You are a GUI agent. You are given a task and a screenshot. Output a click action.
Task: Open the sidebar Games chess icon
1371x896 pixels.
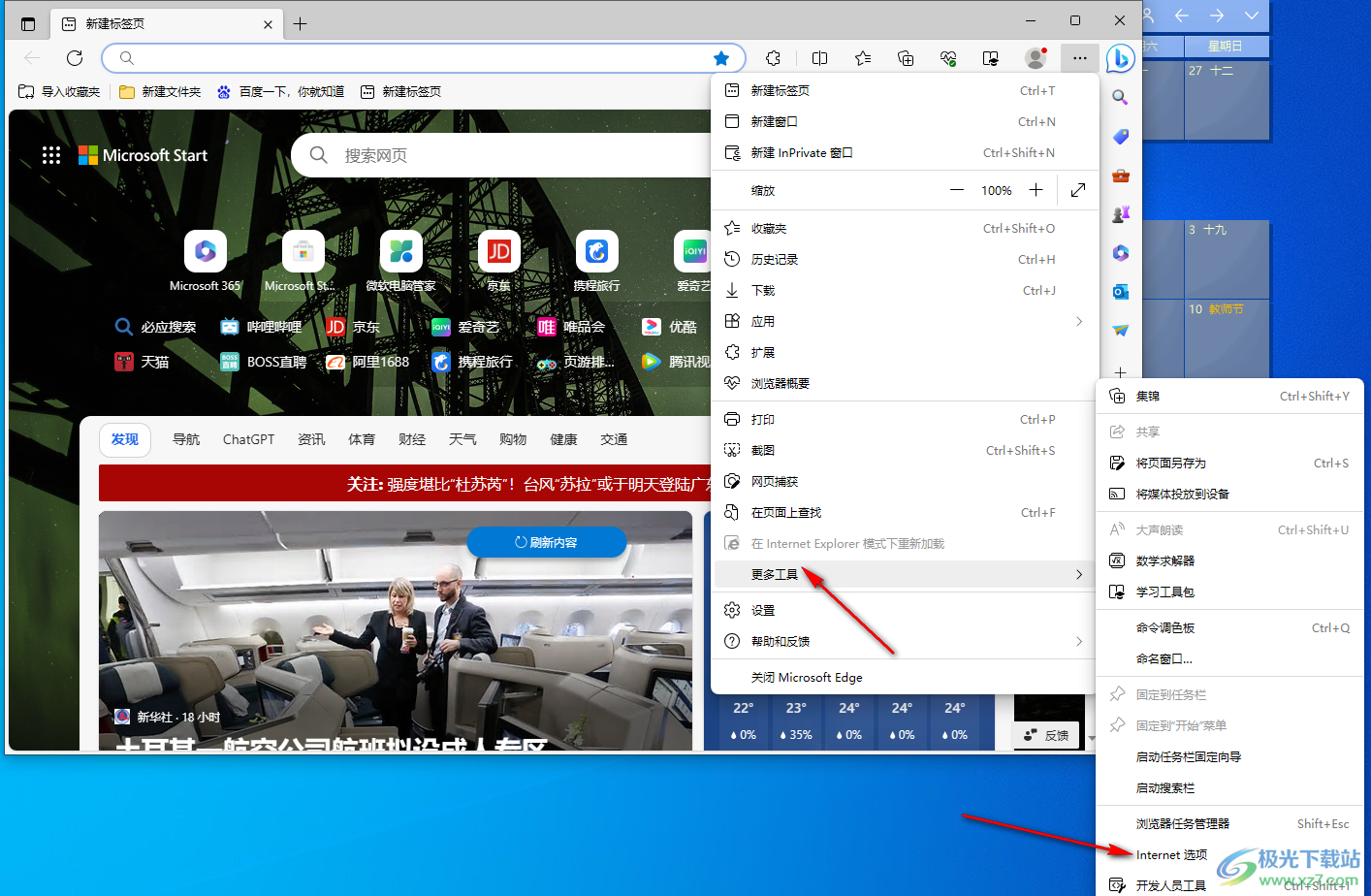1120,214
